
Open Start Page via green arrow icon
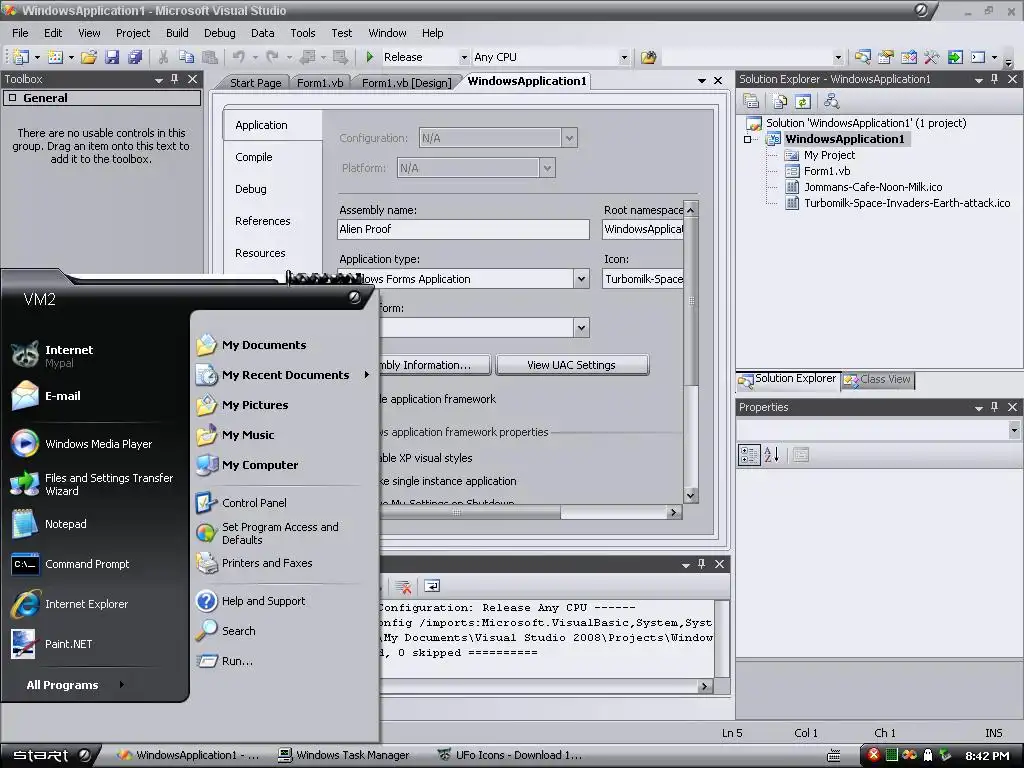click(x=955, y=57)
